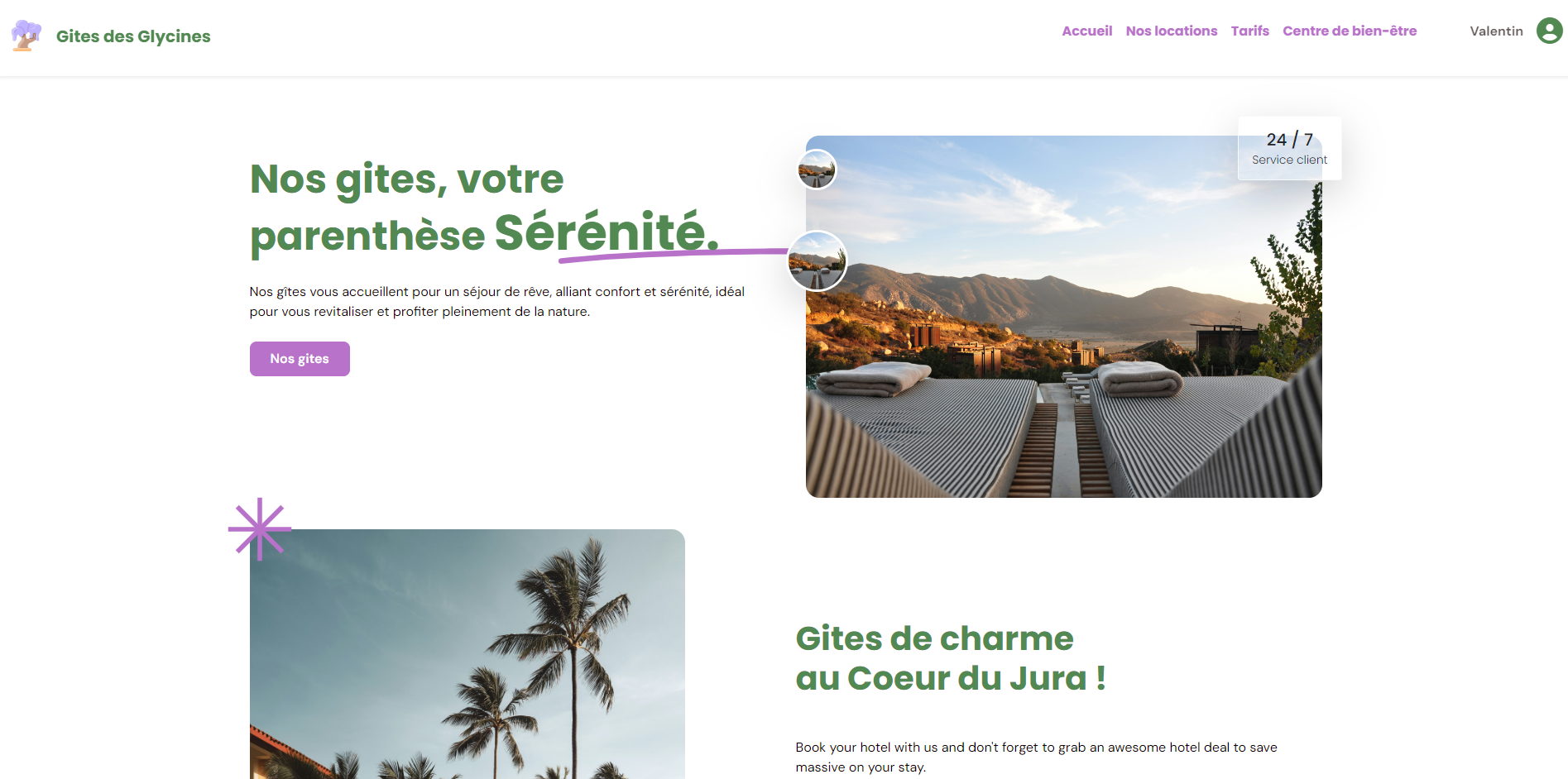Open the Nos locations menu item
Image resolution: width=1568 pixels, height=779 pixels.
point(1171,31)
